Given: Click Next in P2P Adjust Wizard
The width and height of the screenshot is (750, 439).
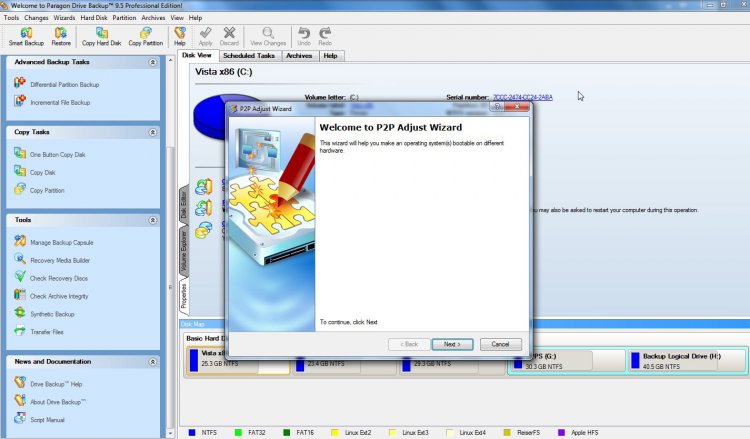Looking at the screenshot, I should [452, 344].
